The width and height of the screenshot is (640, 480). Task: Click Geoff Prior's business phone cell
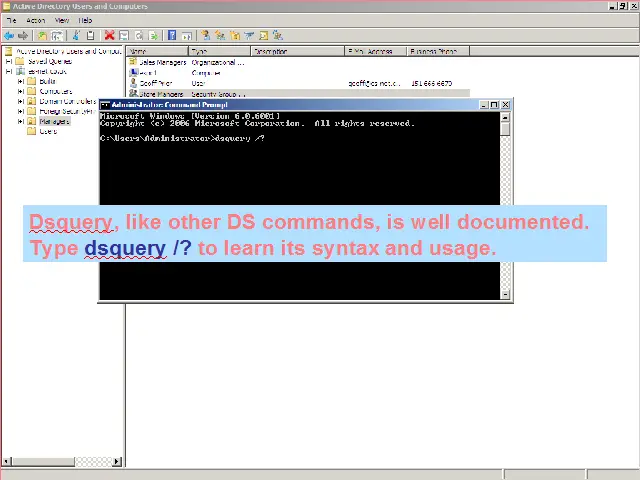[432, 83]
